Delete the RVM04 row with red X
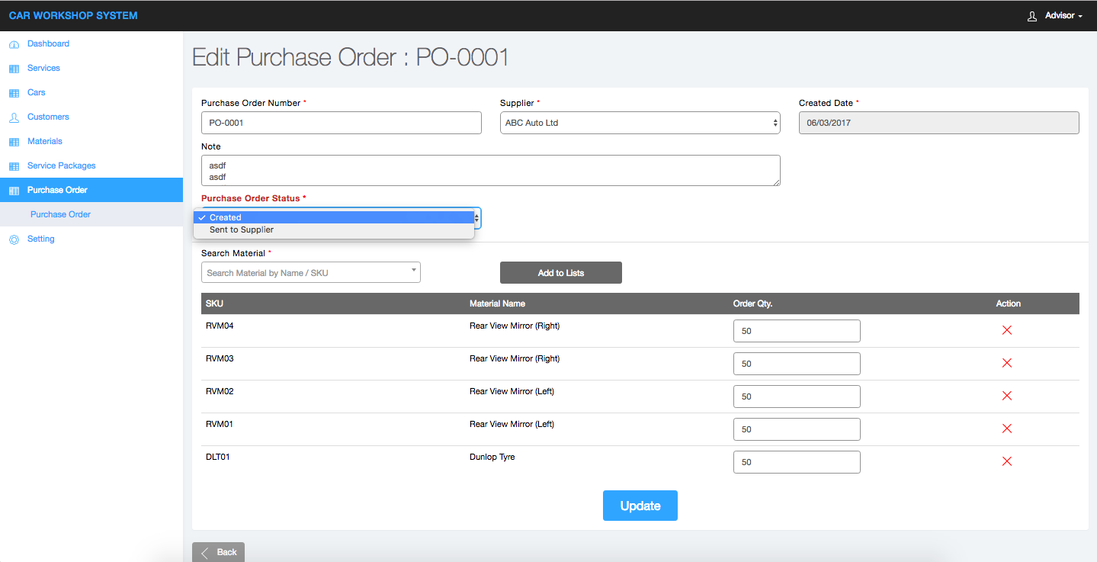This screenshot has height=562, width=1097. pyautogui.click(x=1007, y=331)
